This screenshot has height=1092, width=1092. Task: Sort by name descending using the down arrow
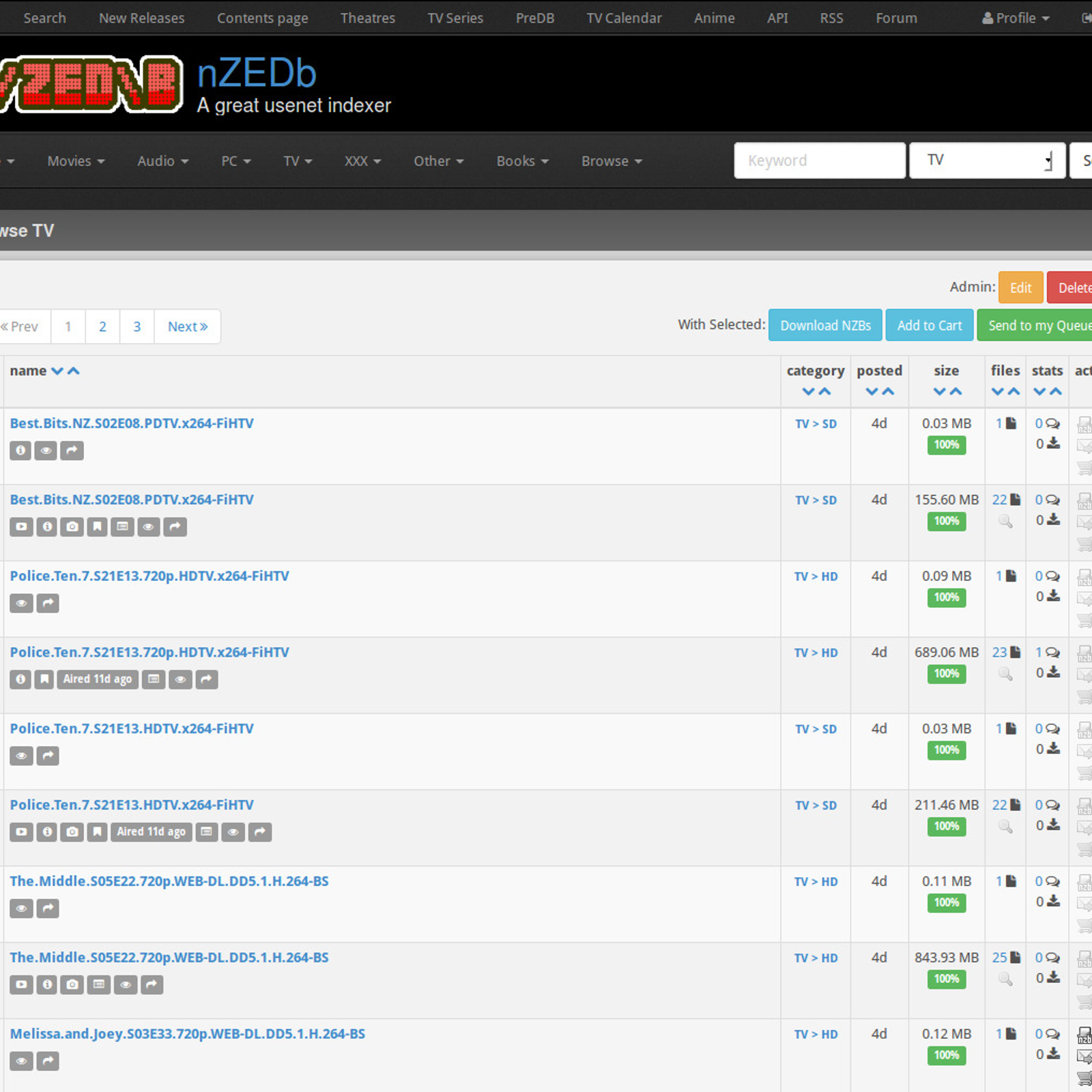click(x=57, y=371)
